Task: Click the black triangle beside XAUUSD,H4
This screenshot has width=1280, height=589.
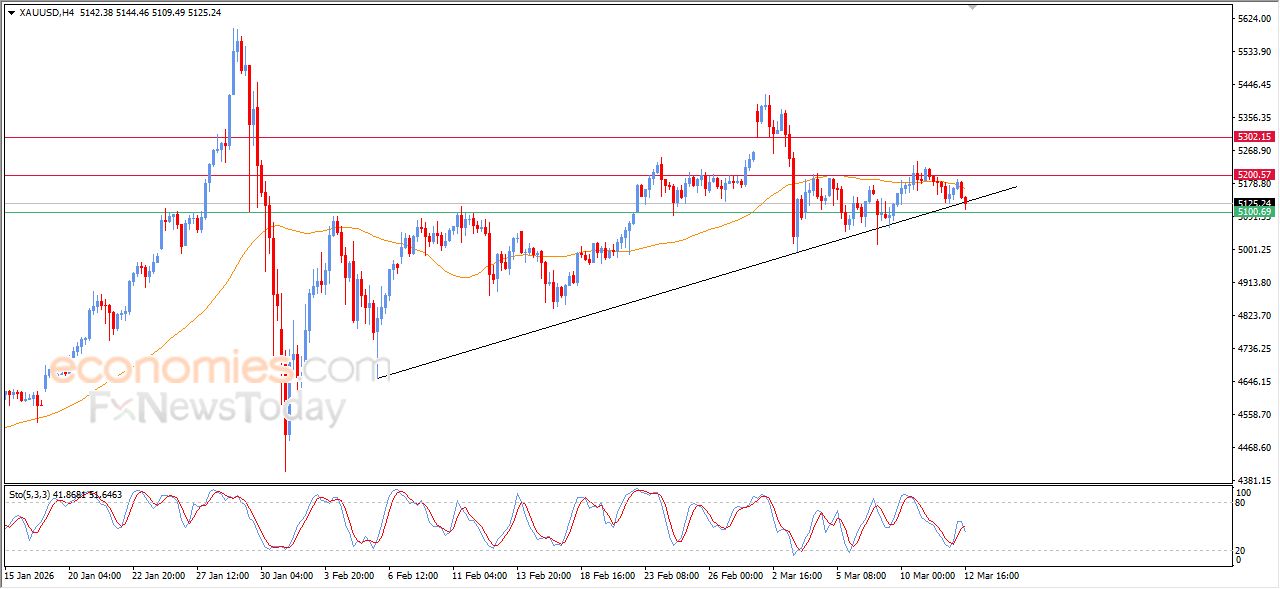Action: (11, 13)
